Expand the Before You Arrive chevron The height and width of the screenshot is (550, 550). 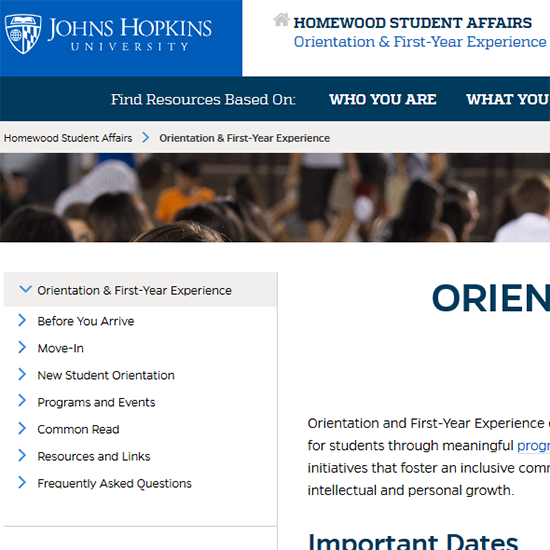point(22,320)
